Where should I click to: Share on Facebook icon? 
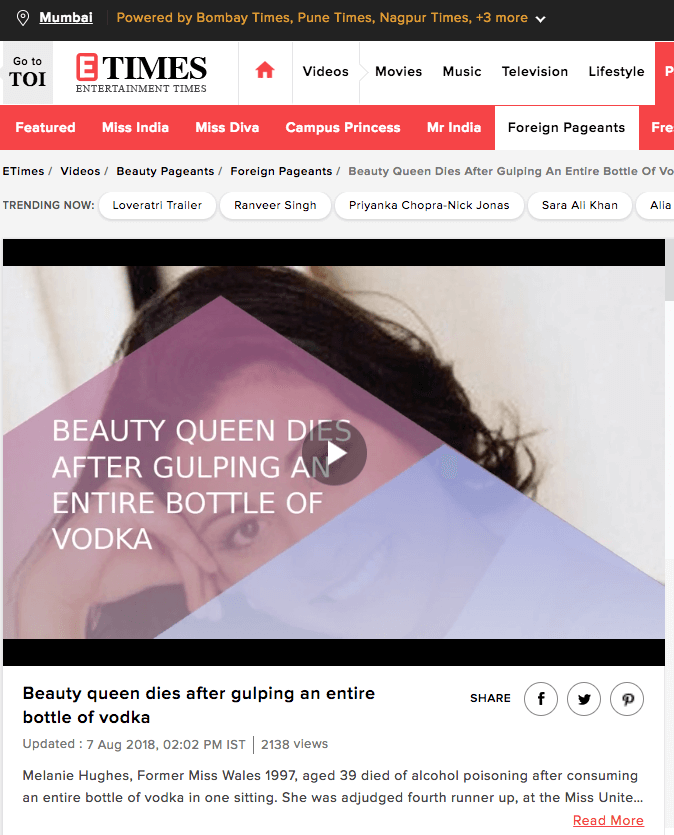(541, 699)
